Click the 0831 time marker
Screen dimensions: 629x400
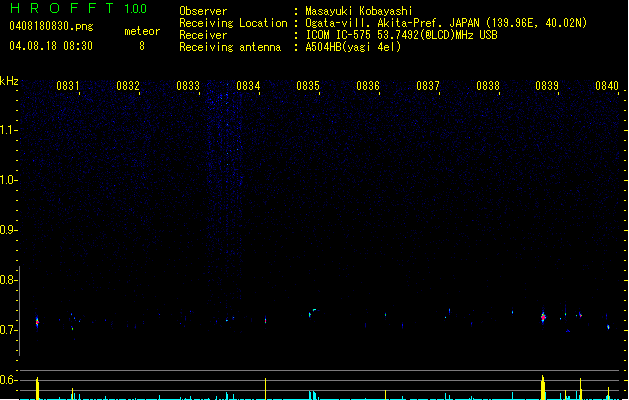click(68, 86)
